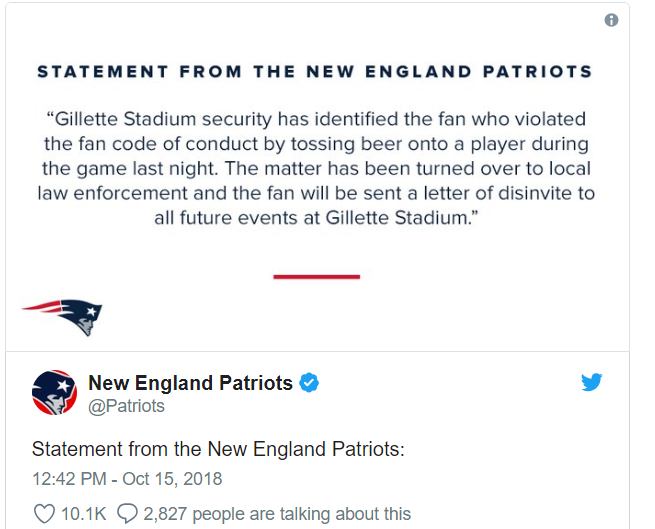This screenshot has width=655, height=529.
Task: Click the 10.1K likes count
Action: (x=84, y=514)
